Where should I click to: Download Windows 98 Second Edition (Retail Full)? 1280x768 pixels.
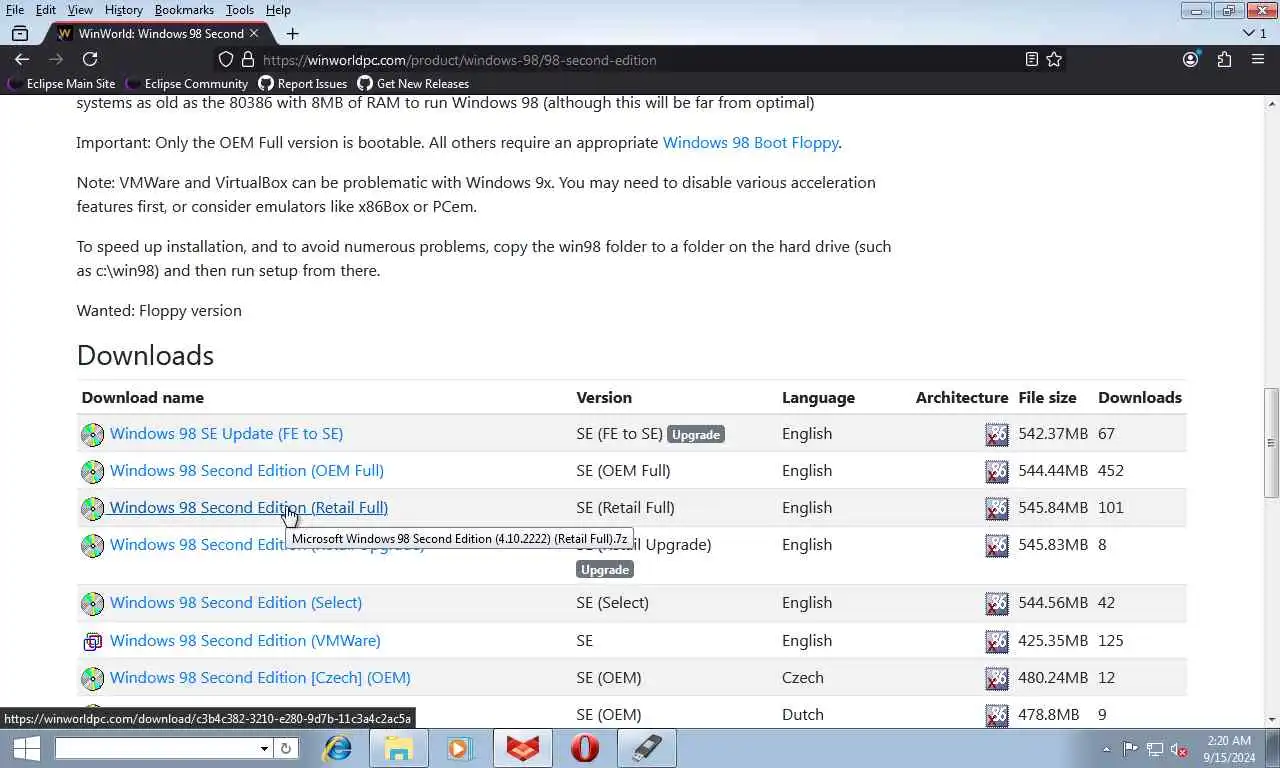point(248,508)
